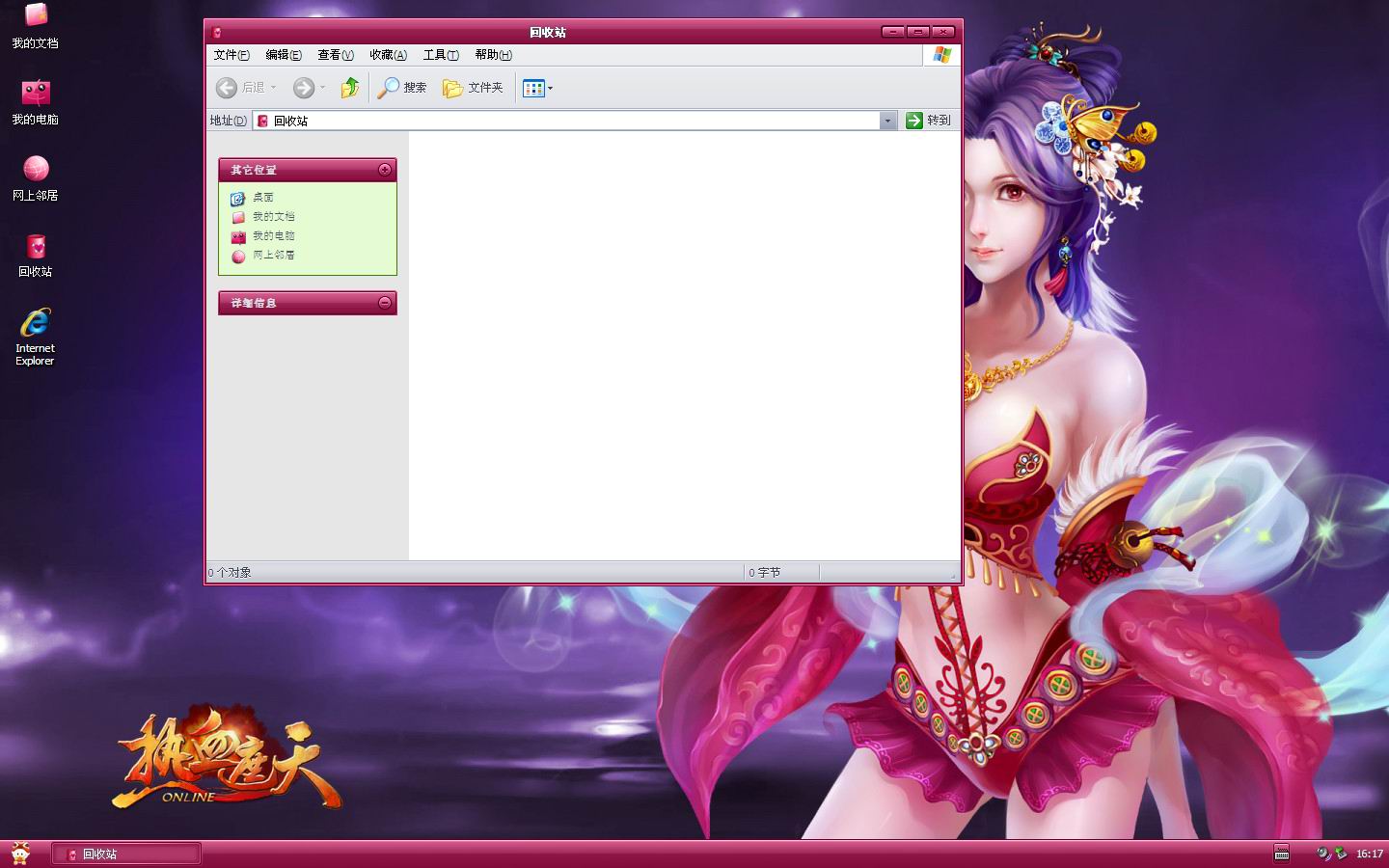Click the 回收站 taskbar button
The height and width of the screenshot is (868, 1389).
pyautogui.click(x=126, y=854)
